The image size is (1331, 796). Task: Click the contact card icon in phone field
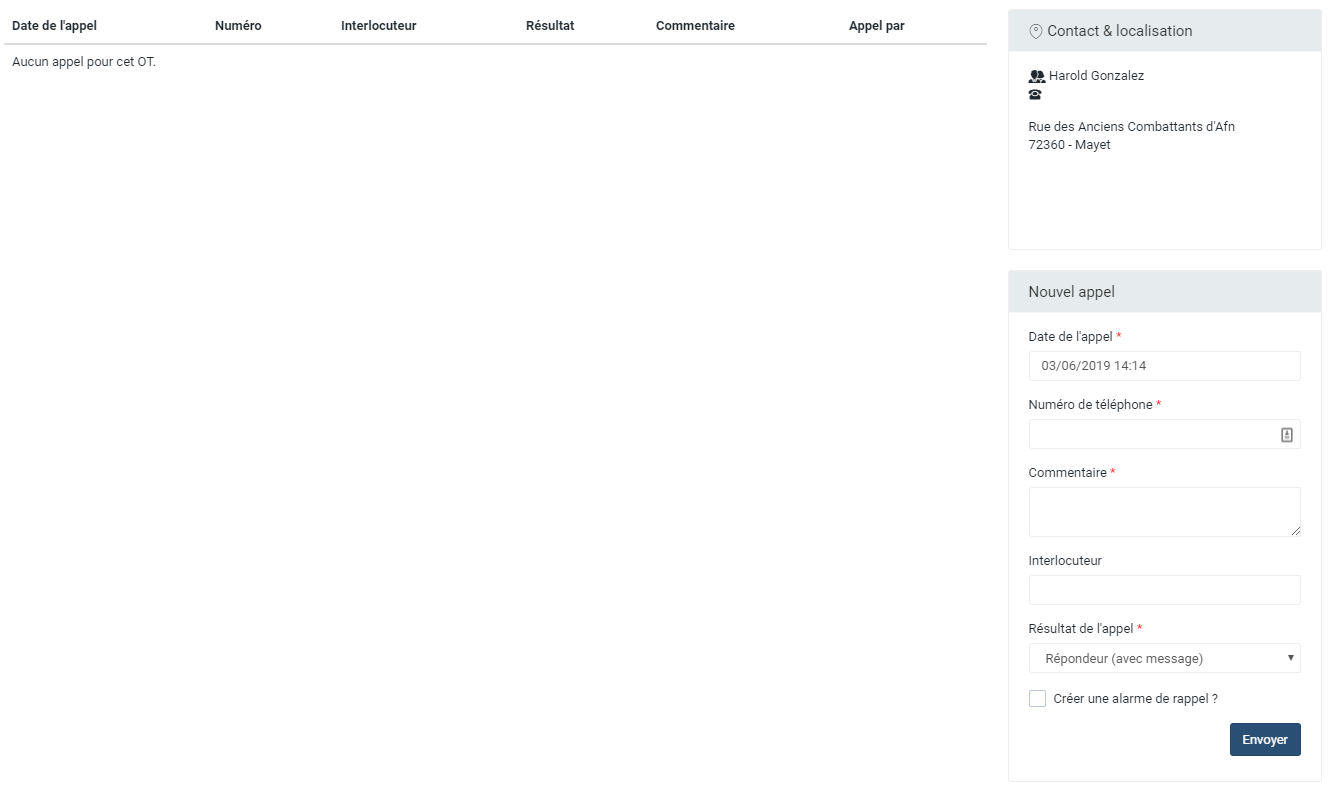click(1287, 434)
